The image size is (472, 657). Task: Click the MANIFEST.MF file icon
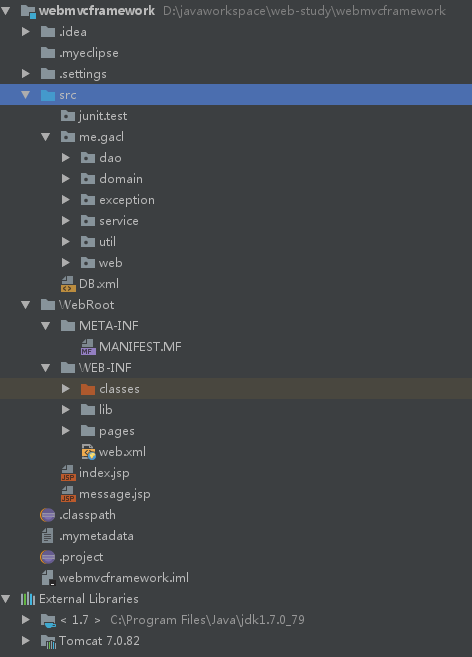(88, 347)
